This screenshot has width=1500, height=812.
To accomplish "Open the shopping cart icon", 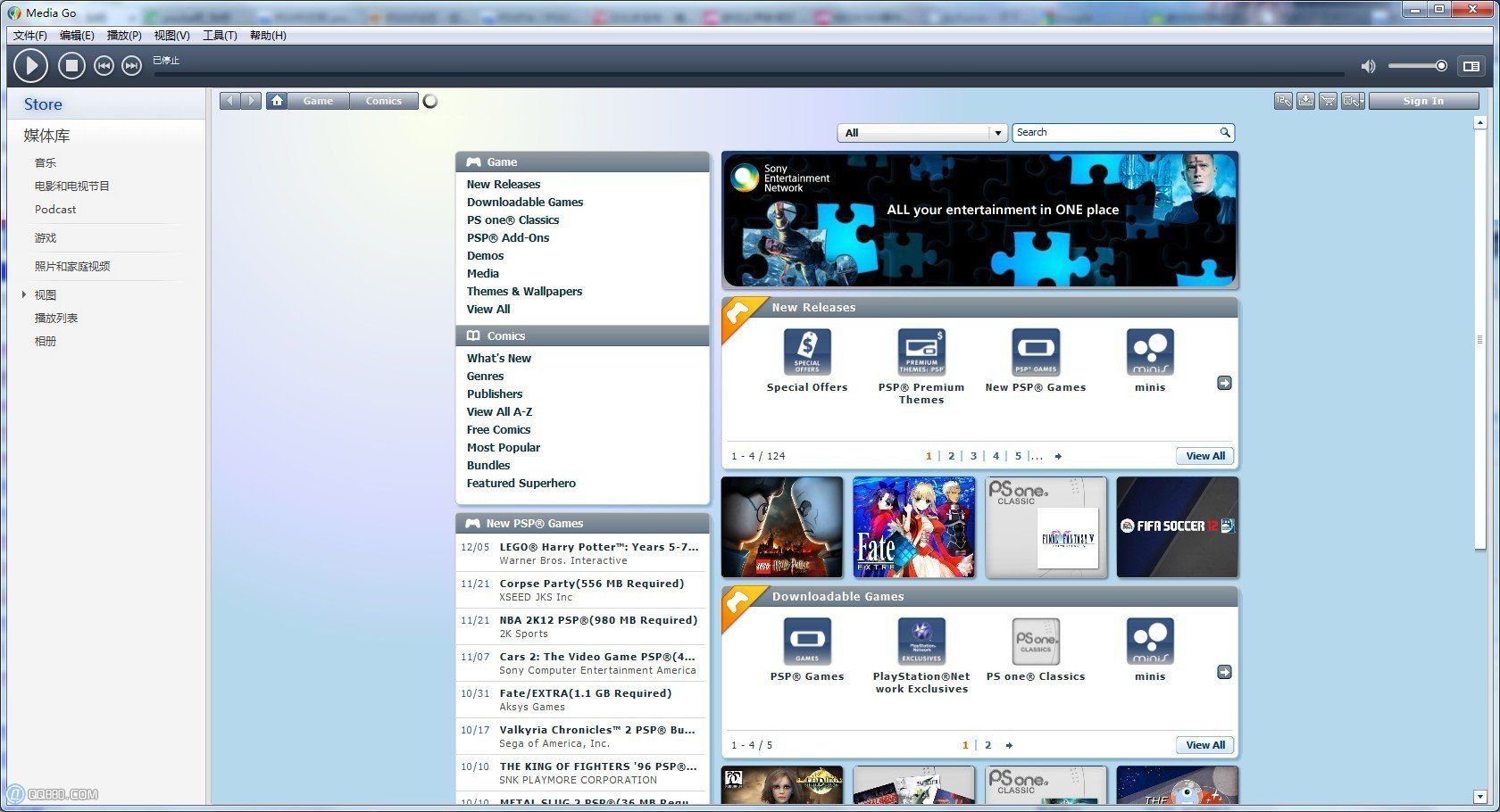I will tap(1328, 101).
